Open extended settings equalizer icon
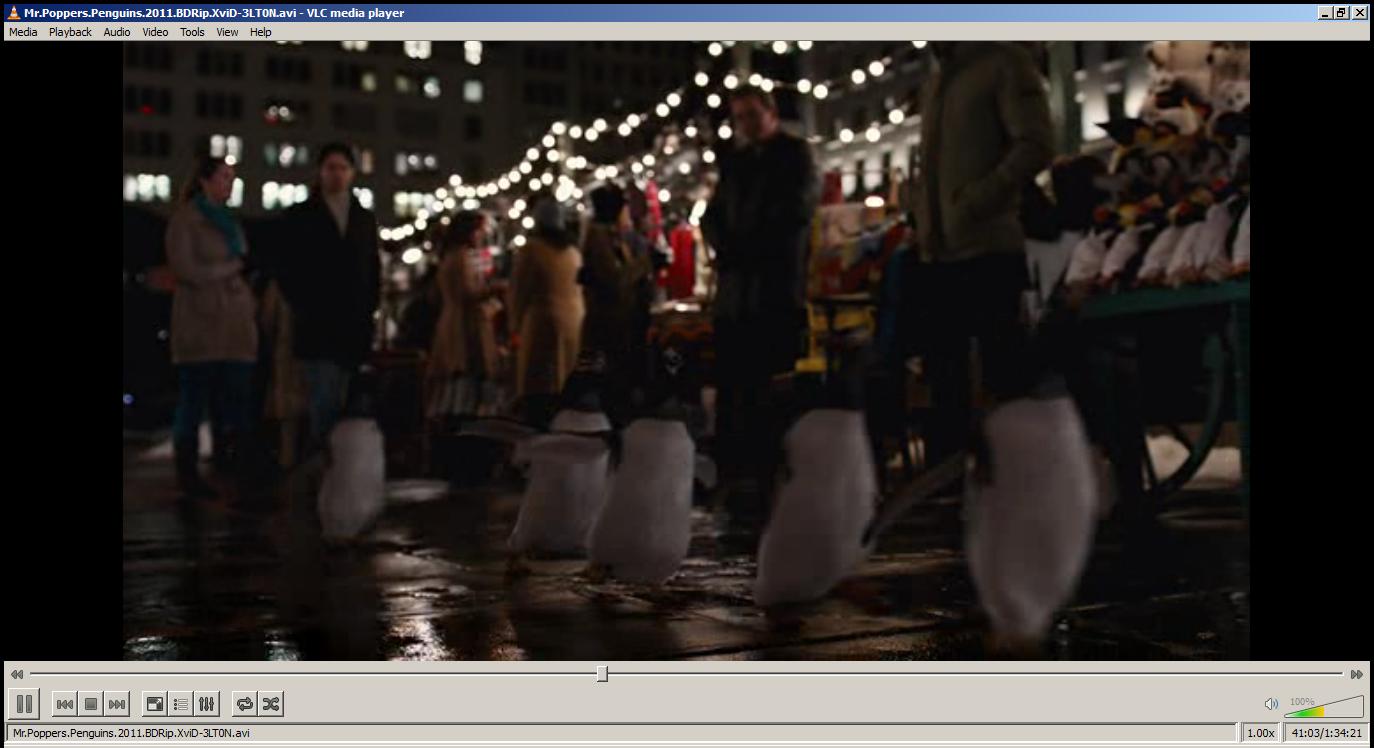1374x748 pixels. point(206,704)
